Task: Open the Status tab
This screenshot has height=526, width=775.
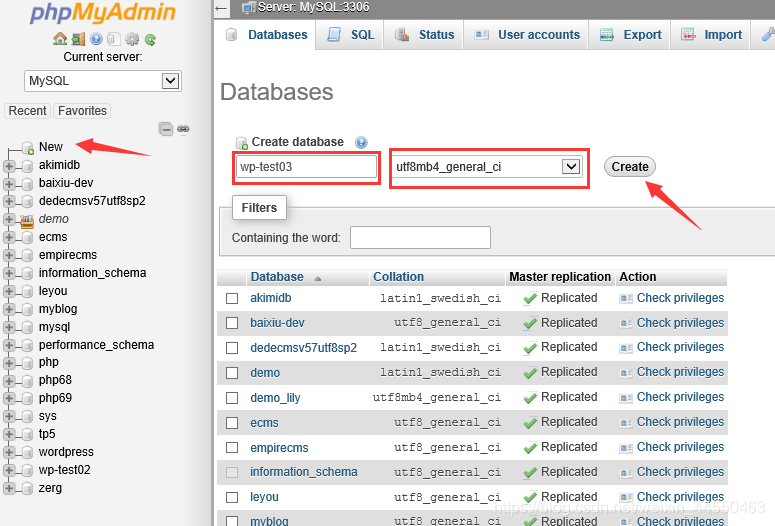Action: pos(424,35)
